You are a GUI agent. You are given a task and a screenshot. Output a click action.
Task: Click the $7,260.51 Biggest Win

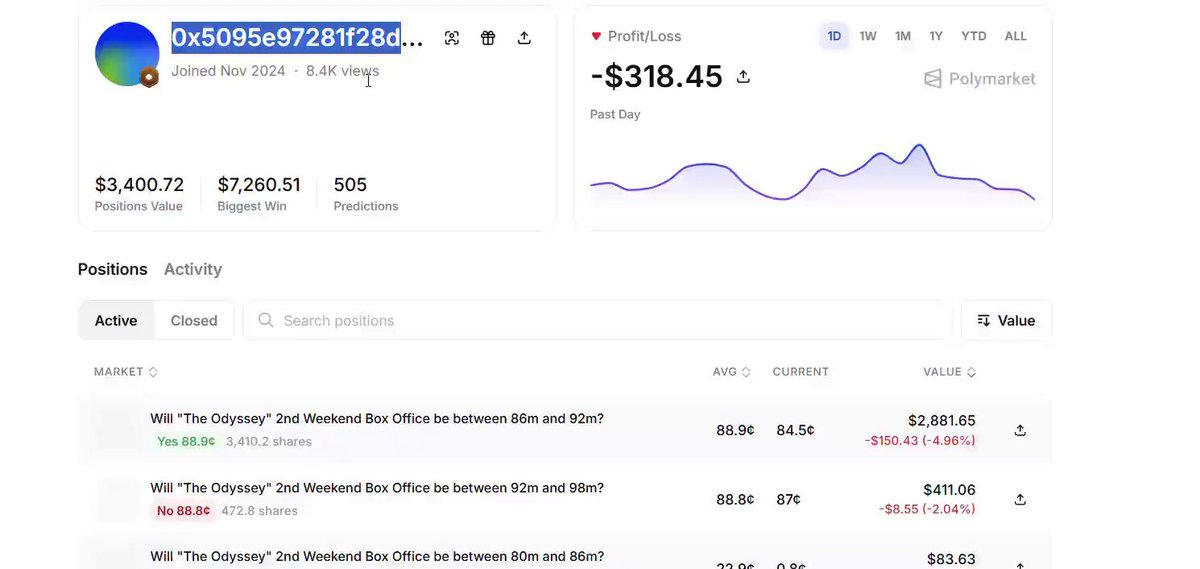[x=259, y=185]
